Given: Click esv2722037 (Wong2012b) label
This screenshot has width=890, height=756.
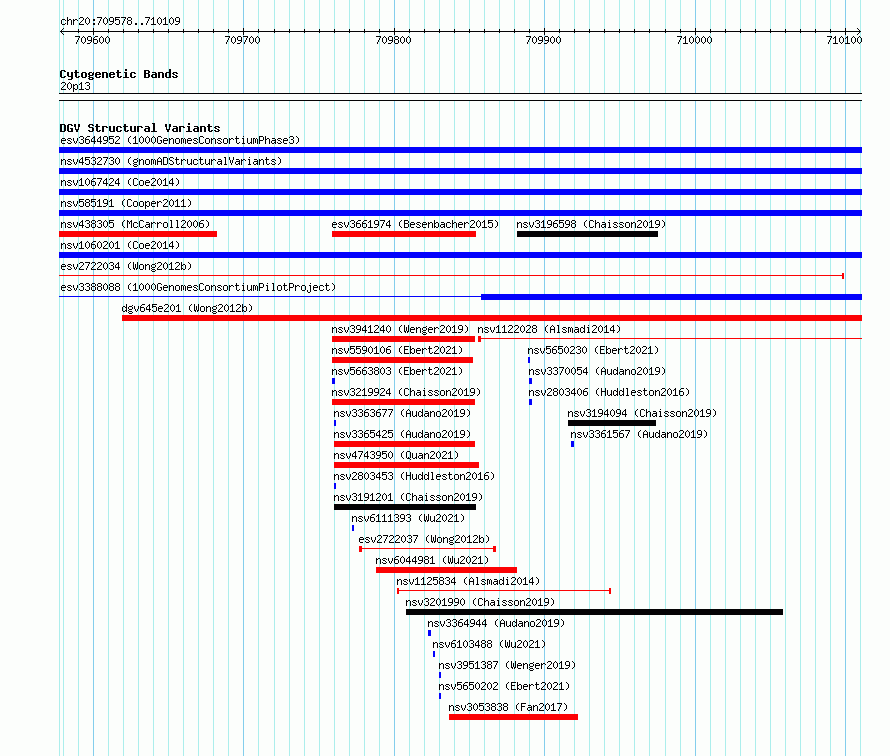Looking at the screenshot, I should click(x=424, y=539).
